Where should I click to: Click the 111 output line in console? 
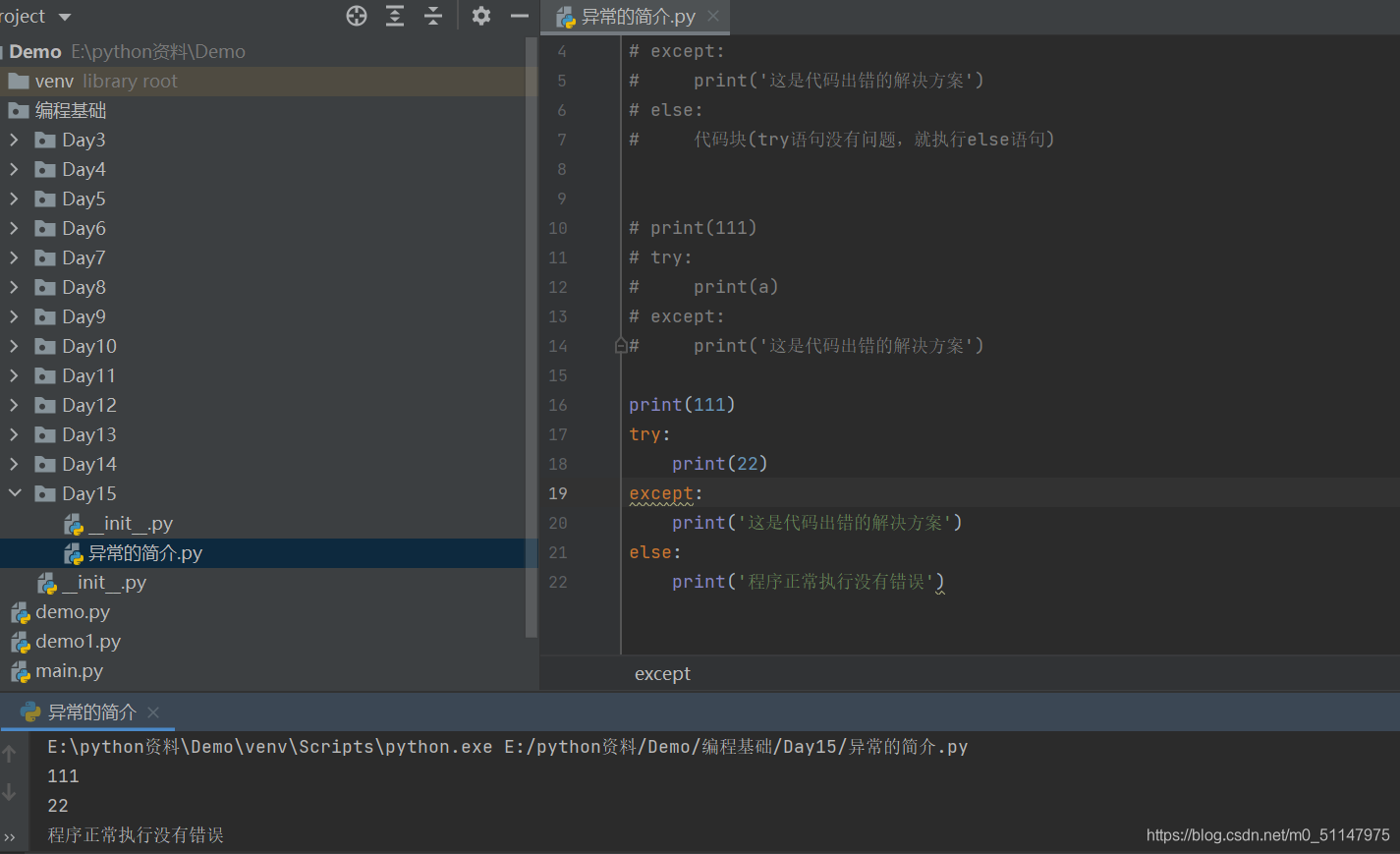tap(63, 776)
